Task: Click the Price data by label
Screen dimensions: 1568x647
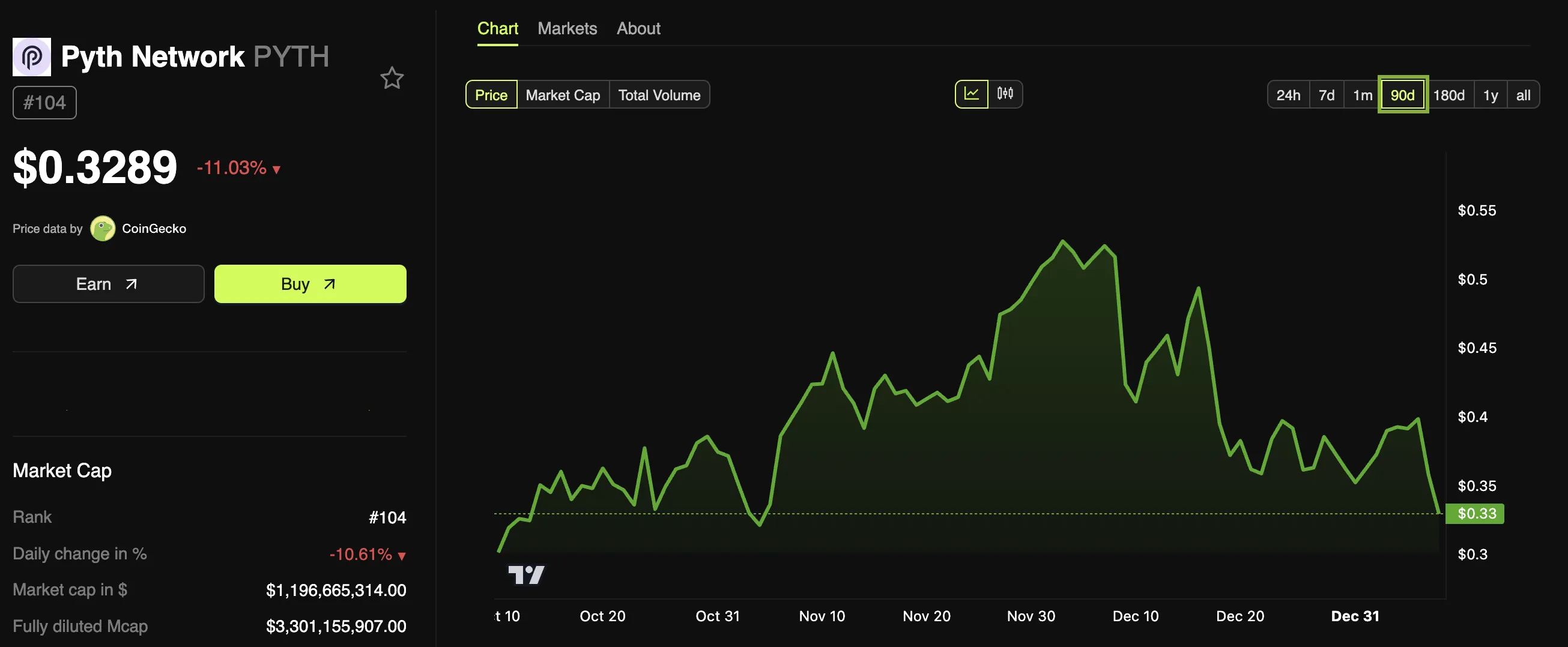Action: pos(47,229)
